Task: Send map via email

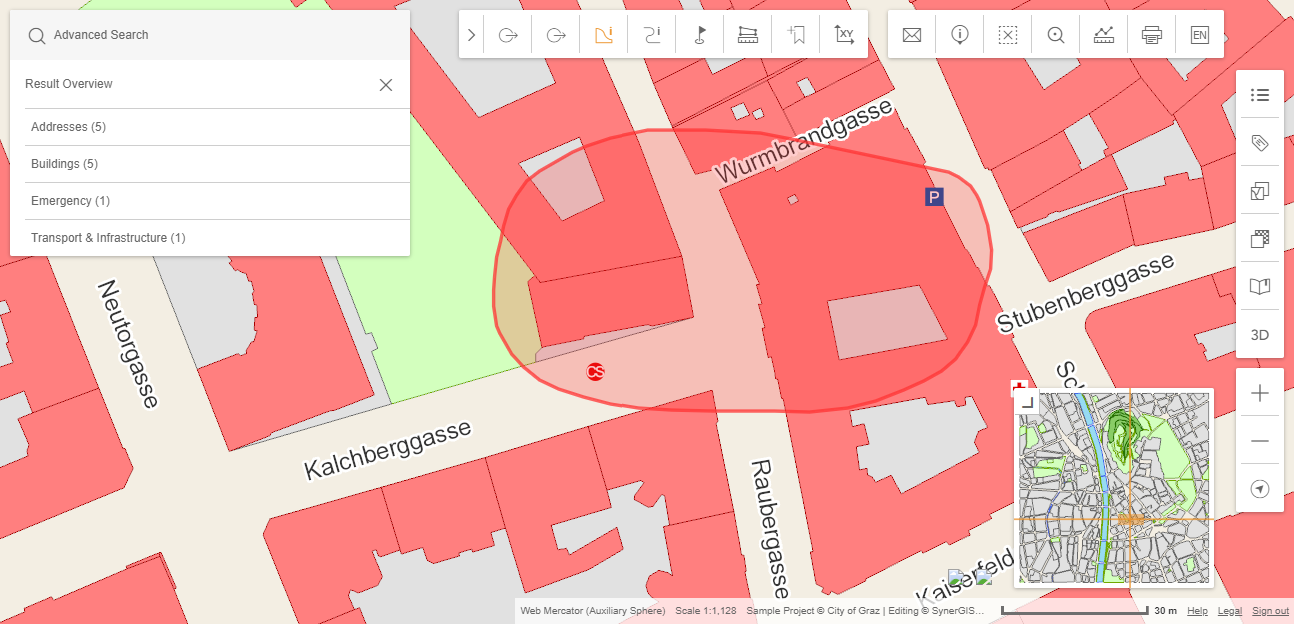Action: 911,34
